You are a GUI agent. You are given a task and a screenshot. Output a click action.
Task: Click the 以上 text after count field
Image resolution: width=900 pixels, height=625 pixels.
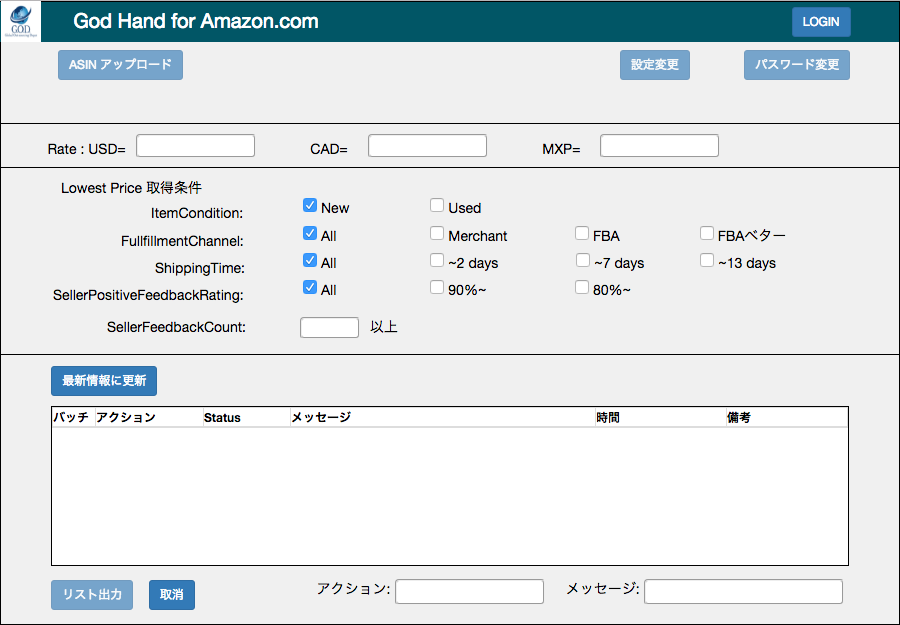[384, 327]
